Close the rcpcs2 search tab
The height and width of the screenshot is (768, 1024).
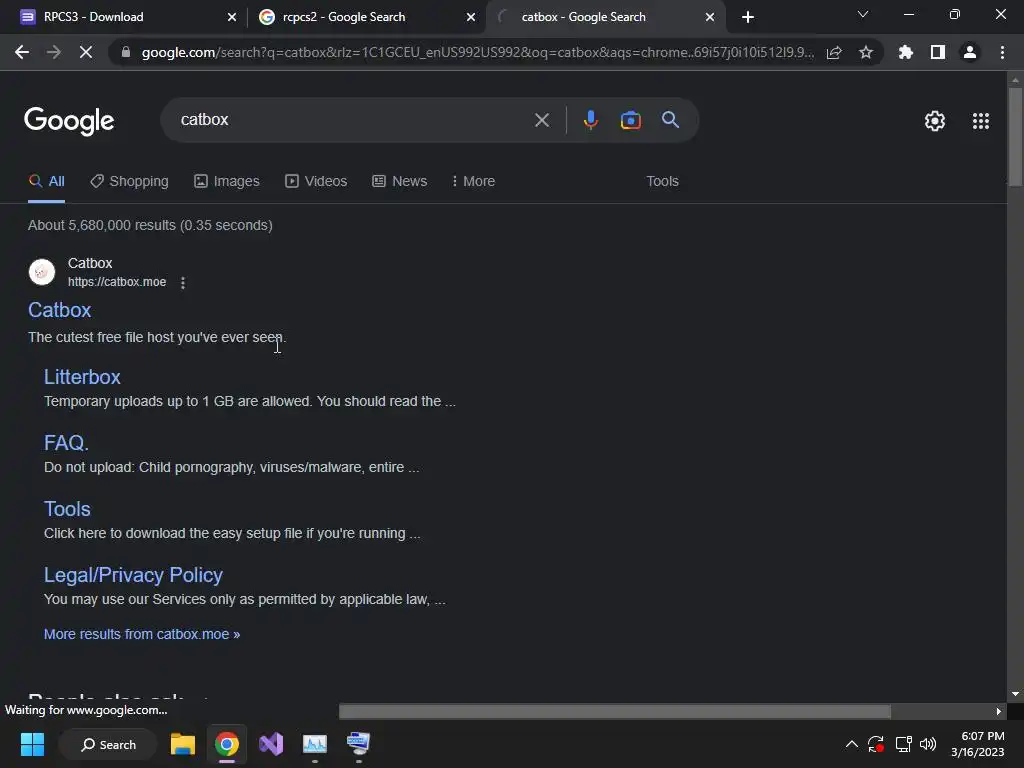click(471, 17)
